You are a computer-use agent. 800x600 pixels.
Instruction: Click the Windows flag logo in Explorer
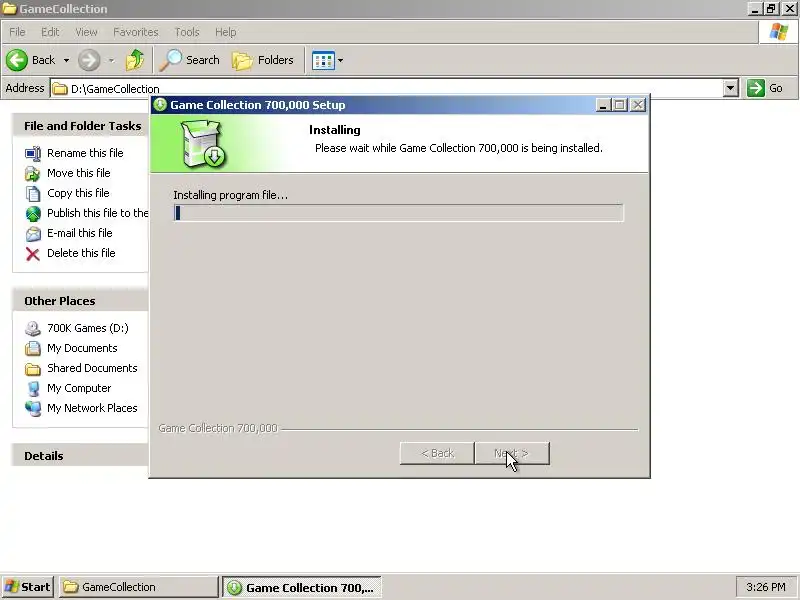point(779,32)
